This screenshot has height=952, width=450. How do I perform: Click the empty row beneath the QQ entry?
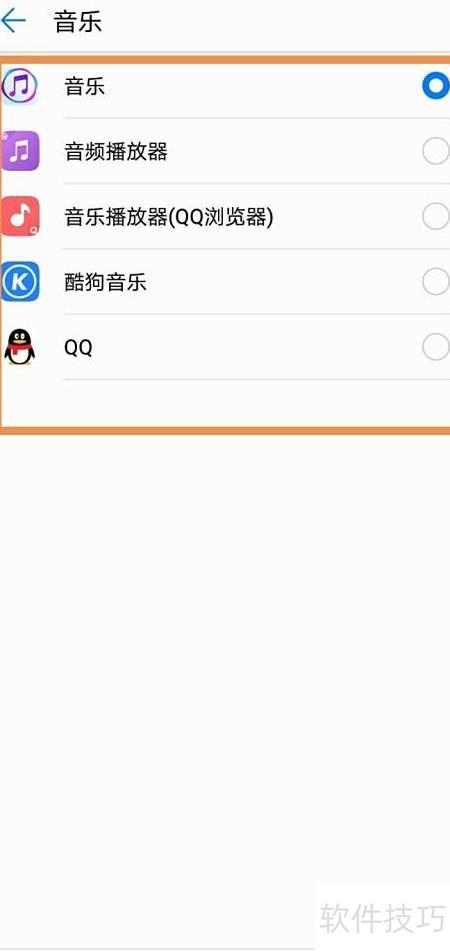[x=225, y=403]
